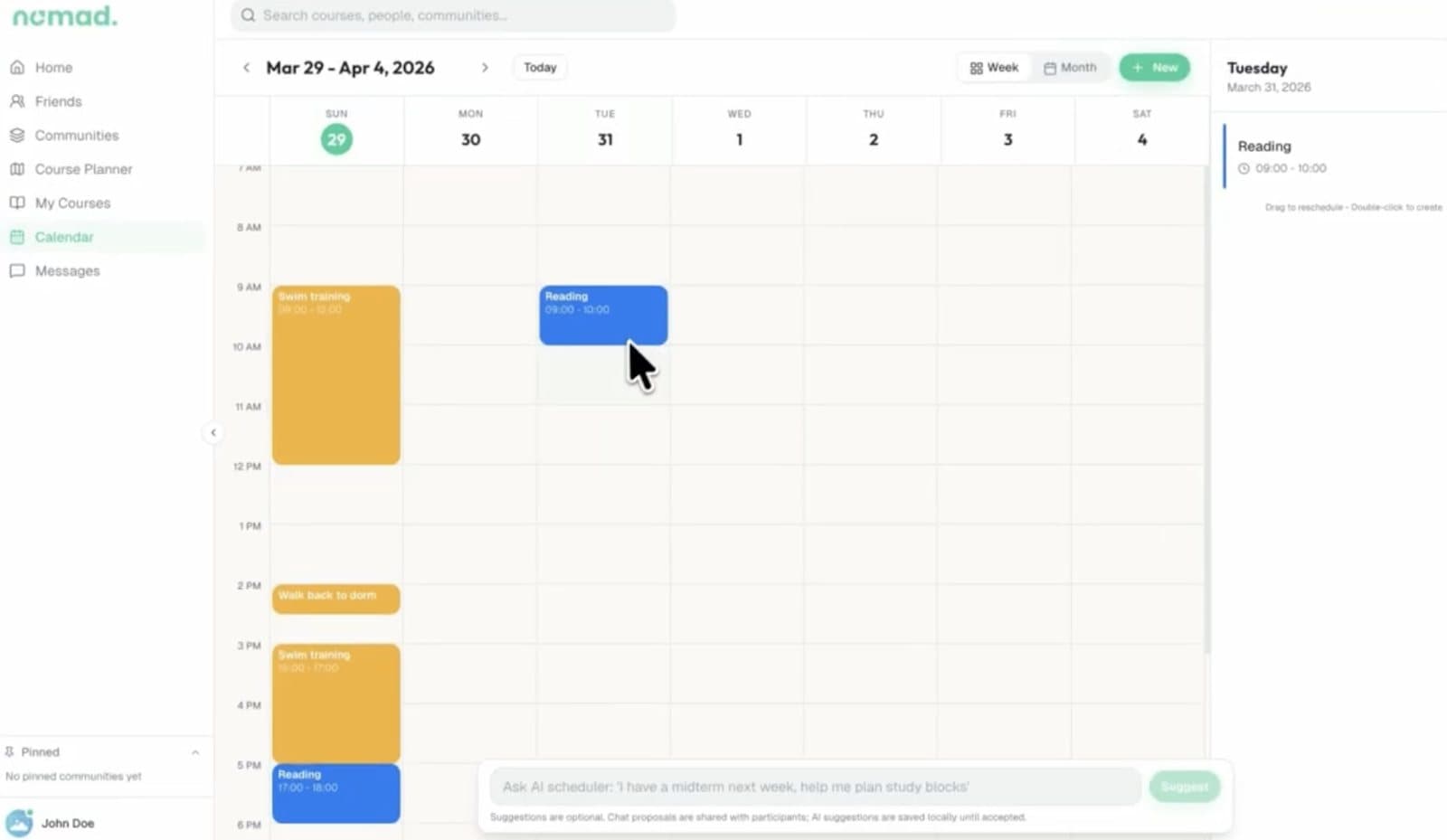Viewport: 1447px width, 840px height.
Task: Switch to Month view
Action: [1070, 68]
